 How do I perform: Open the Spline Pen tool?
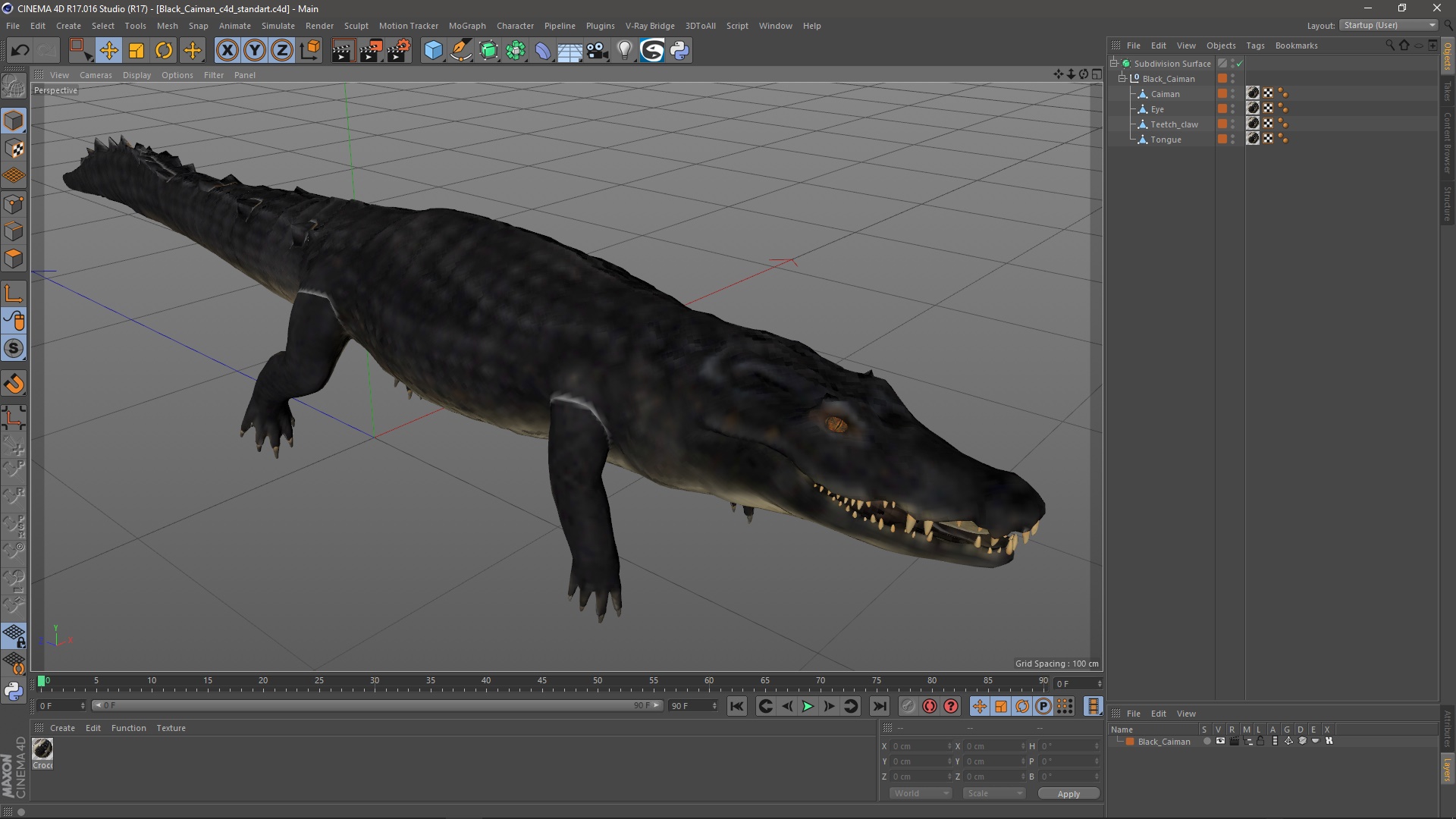[x=461, y=51]
